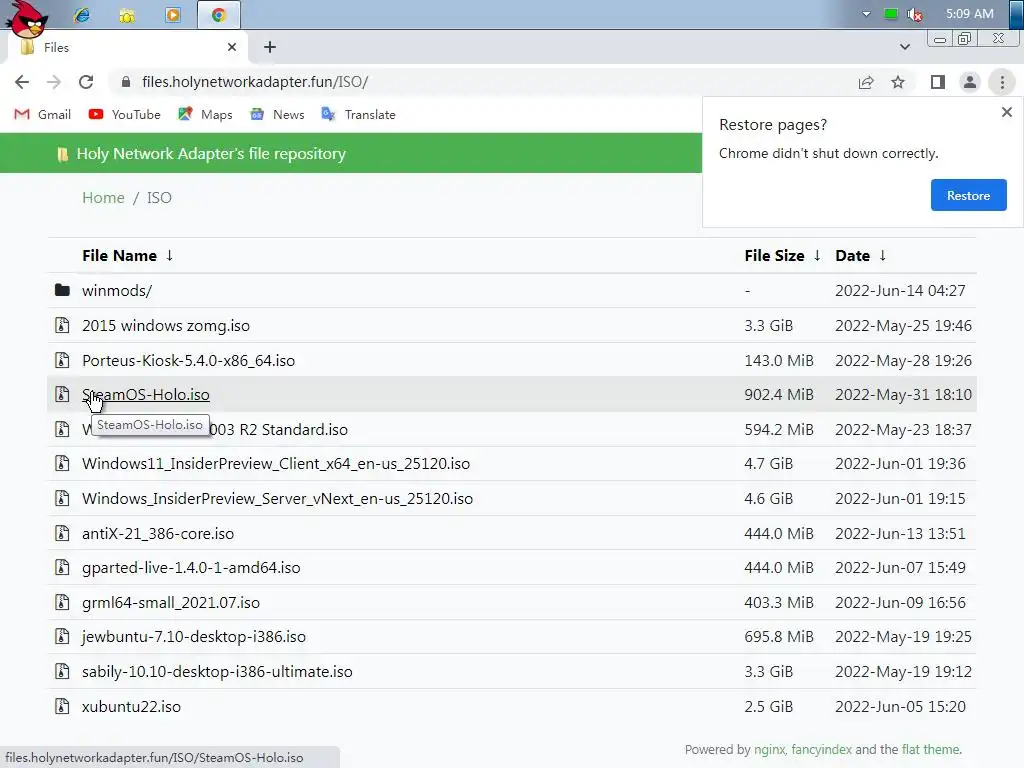Click file icon beside gparted-live iso
Viewport: 1024px width, 768px height.
coord(62,567)
